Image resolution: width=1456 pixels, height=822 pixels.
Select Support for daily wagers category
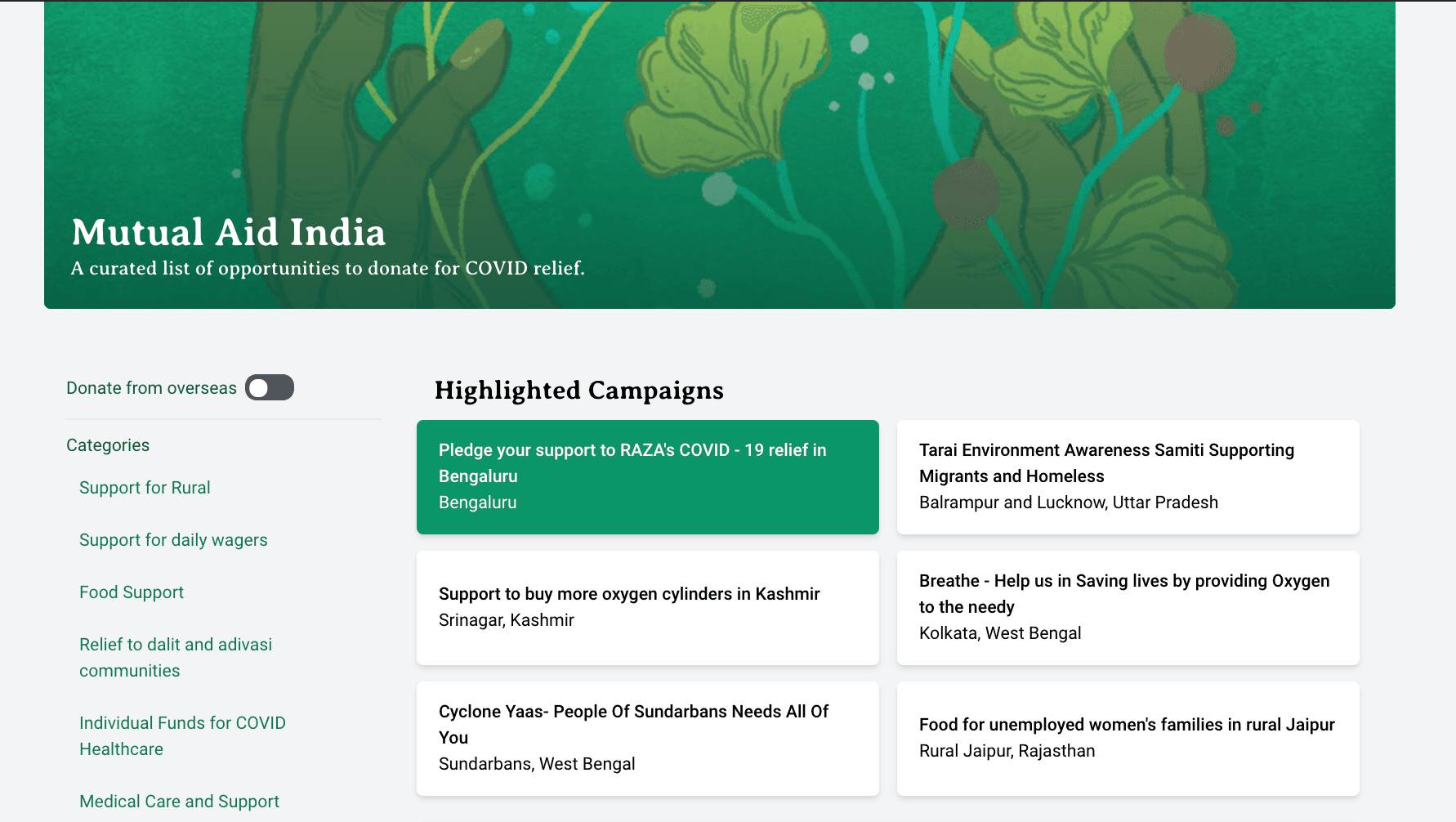173,540
